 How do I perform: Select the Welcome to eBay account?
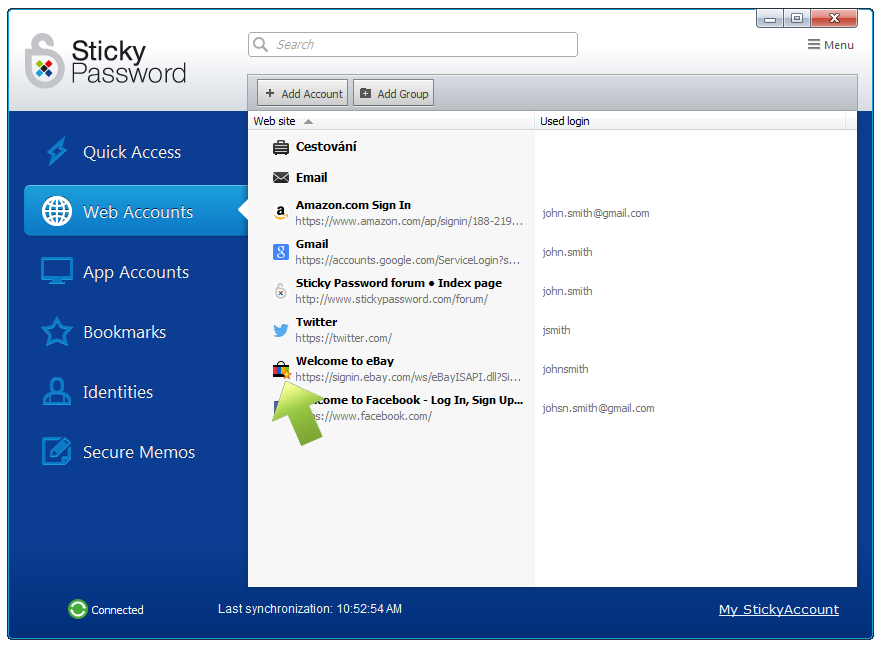pyautogui.click(x=344, y=361)
